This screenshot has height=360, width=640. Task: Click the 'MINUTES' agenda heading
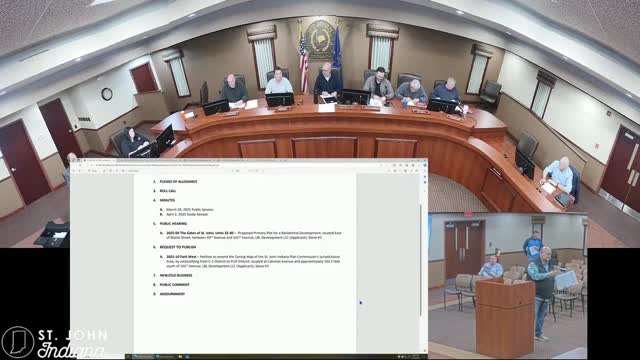coord(167,200)
